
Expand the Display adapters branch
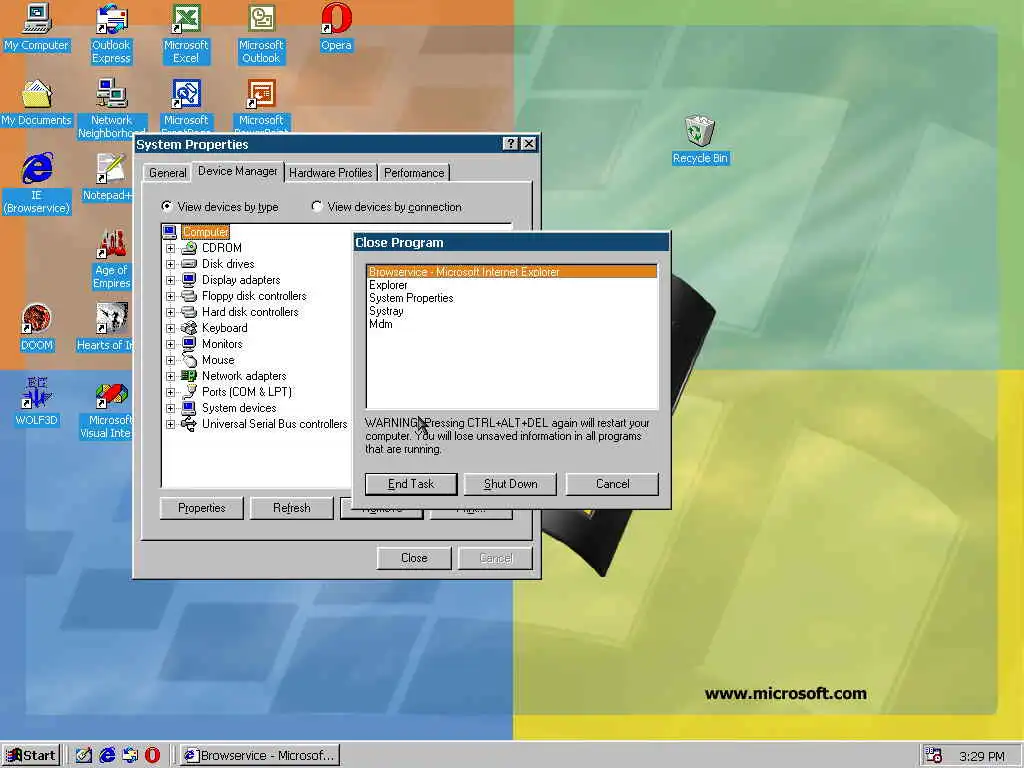pos(170,280)
